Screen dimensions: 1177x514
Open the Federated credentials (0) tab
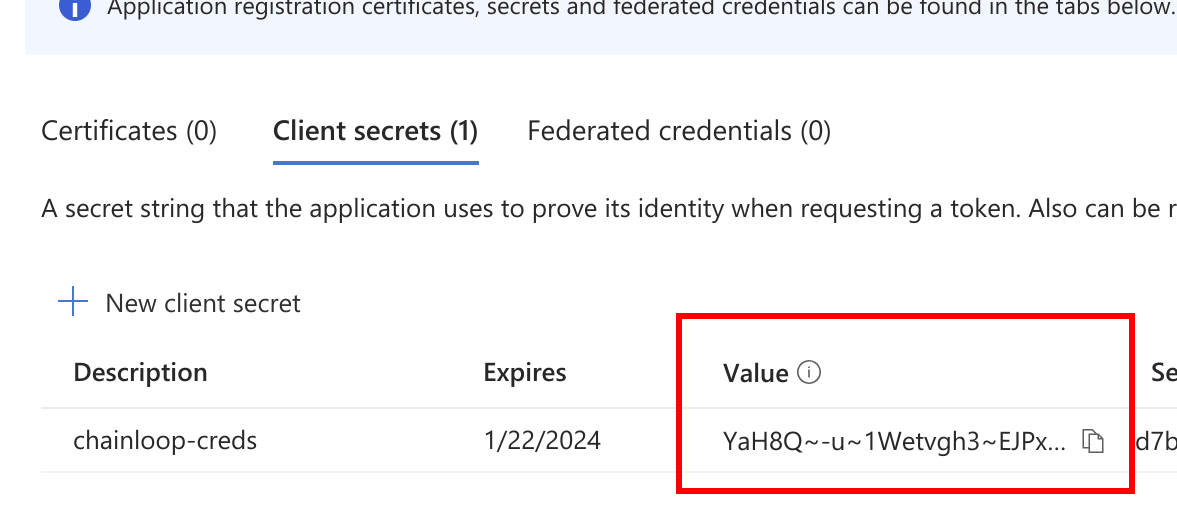679,131
